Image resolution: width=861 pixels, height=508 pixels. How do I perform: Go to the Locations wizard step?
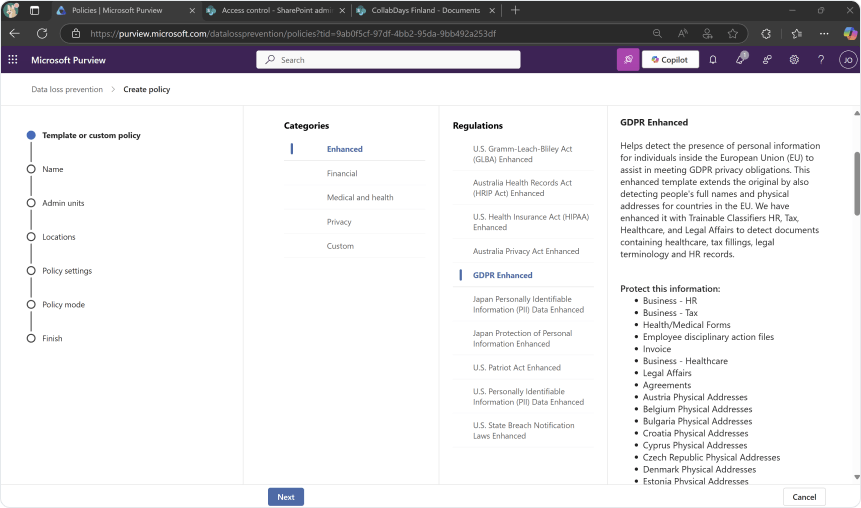(59, 237)
